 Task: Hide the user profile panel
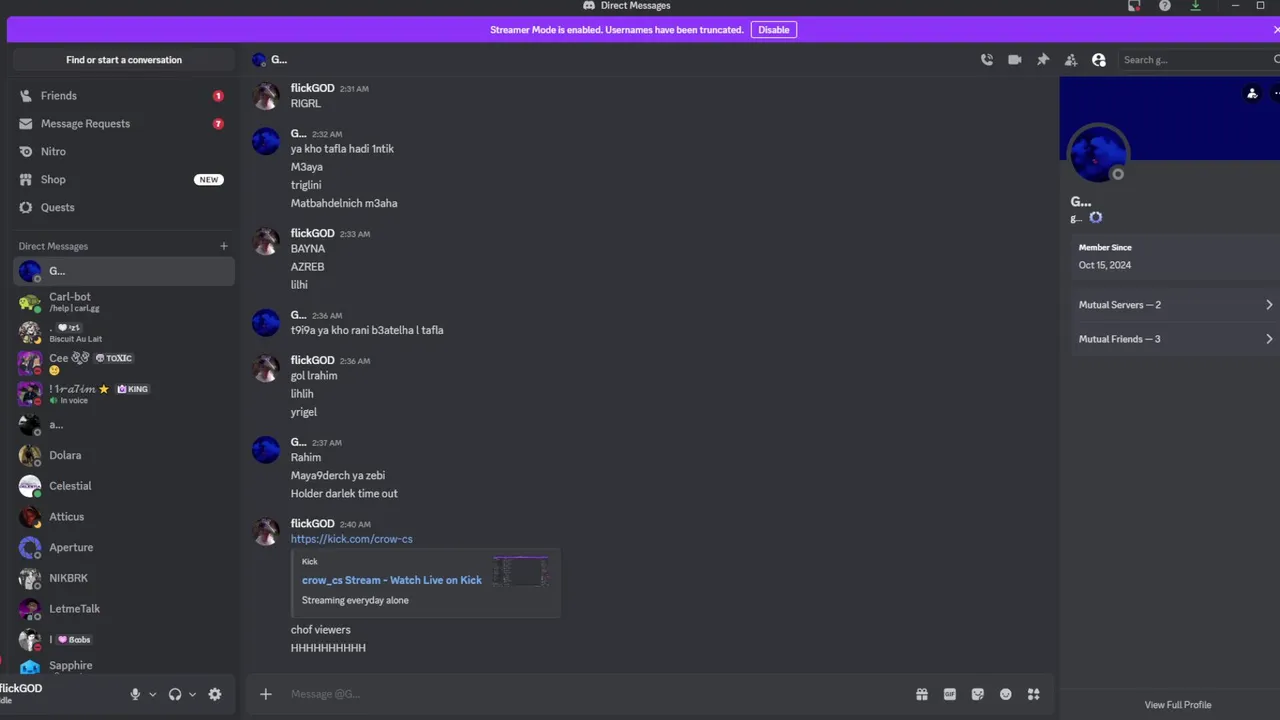pyautogui.click(x=1099, y=60)
